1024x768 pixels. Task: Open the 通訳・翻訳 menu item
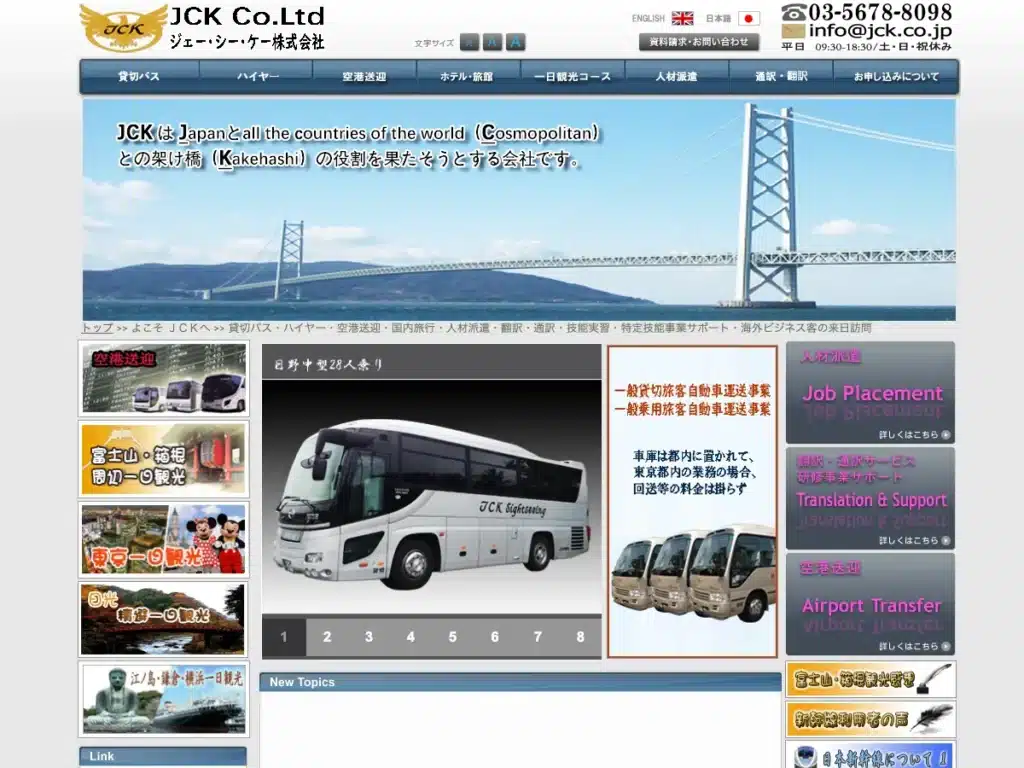pos(781,76)
